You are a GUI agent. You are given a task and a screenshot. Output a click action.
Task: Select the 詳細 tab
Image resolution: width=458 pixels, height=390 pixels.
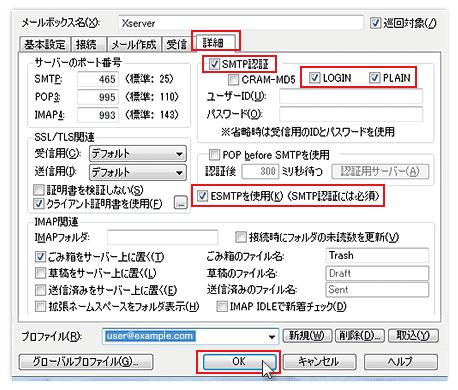pyautogui.click(x=215, y=42)
